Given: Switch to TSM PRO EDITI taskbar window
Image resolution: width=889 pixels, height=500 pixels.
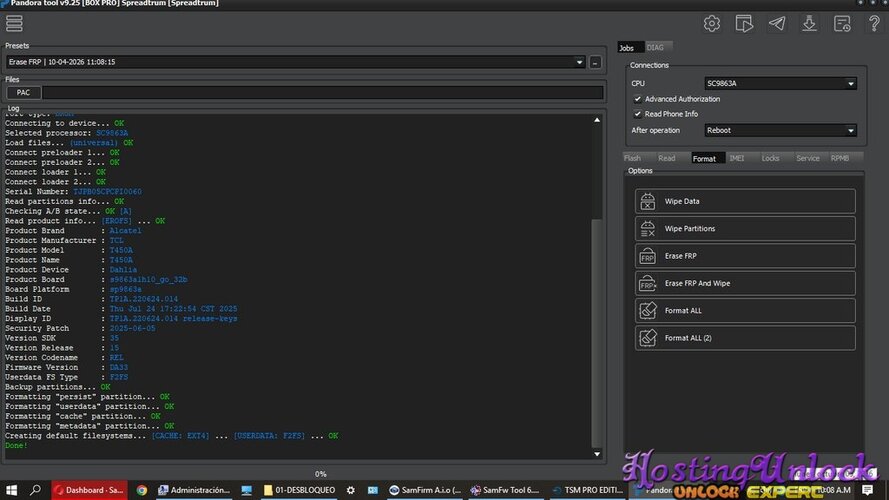Looking at the screenshot, I should click(587, 490).
